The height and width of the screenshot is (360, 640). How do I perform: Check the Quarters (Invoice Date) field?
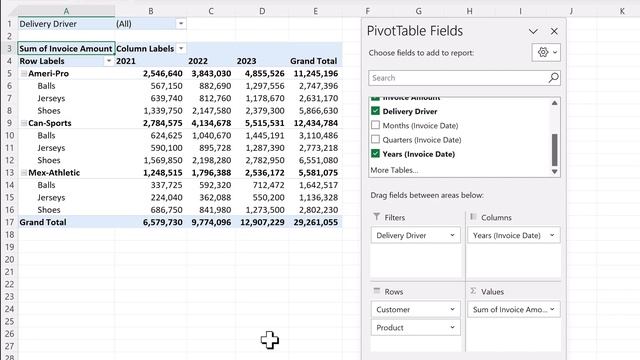(376, 140)
